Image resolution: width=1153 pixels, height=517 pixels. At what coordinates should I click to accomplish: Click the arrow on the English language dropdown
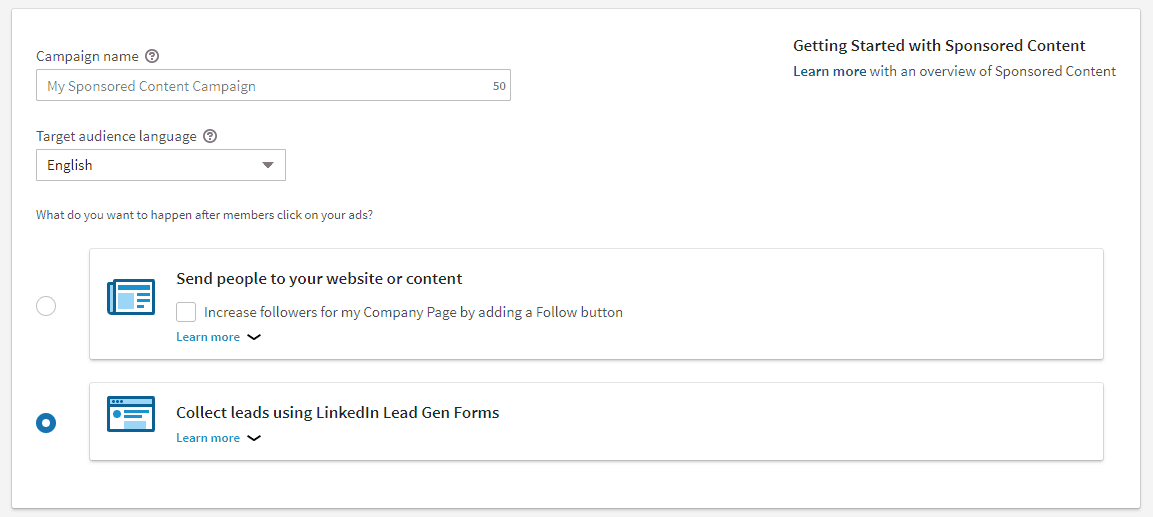click(x=267, y=165)
